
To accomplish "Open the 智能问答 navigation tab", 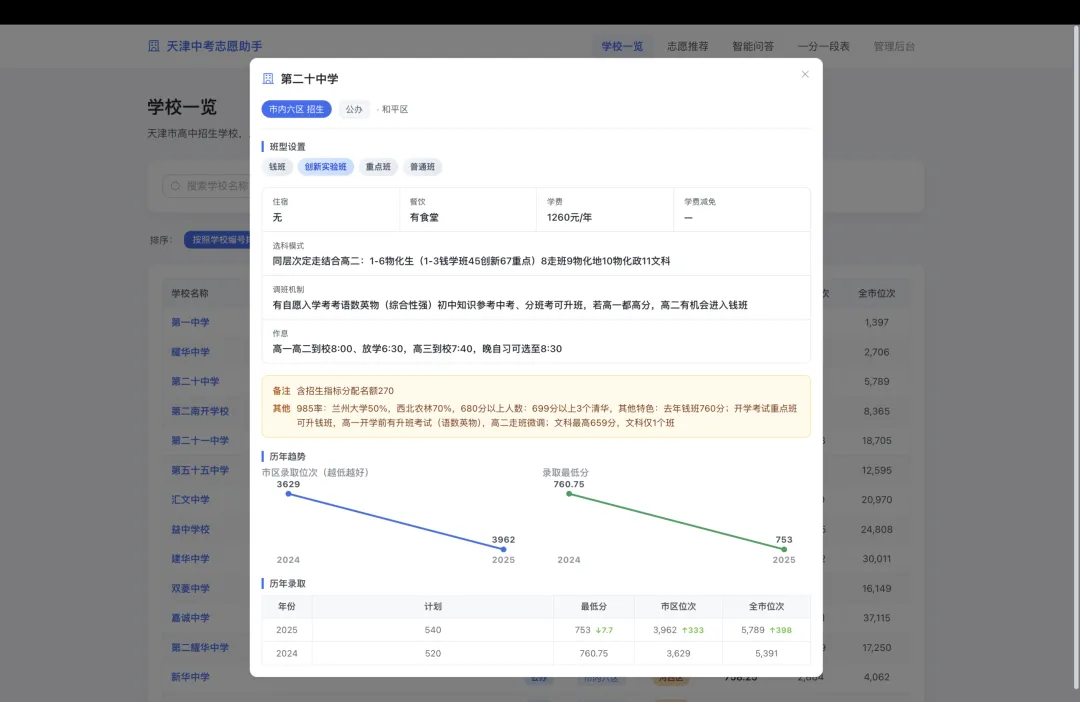I will (x=753, y=46).
